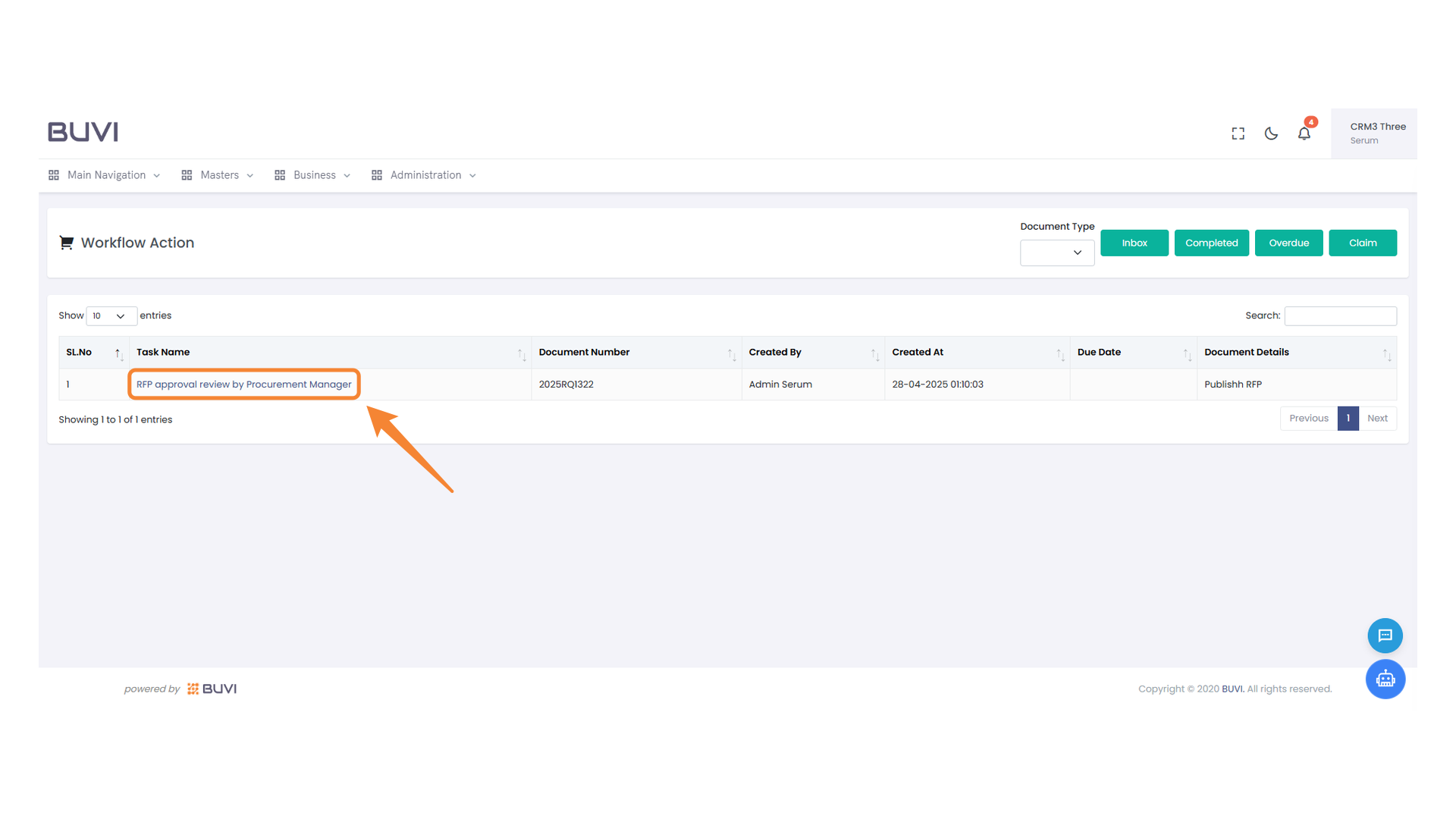Open the Administration menu
The width and height of the screenshot is (1456, 819).
click(425, 175)
